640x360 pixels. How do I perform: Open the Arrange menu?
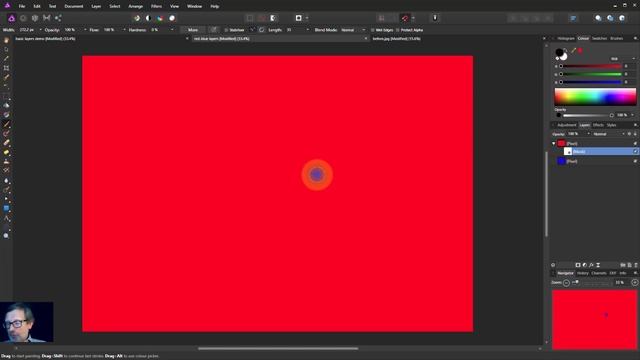tap(136, 6)
